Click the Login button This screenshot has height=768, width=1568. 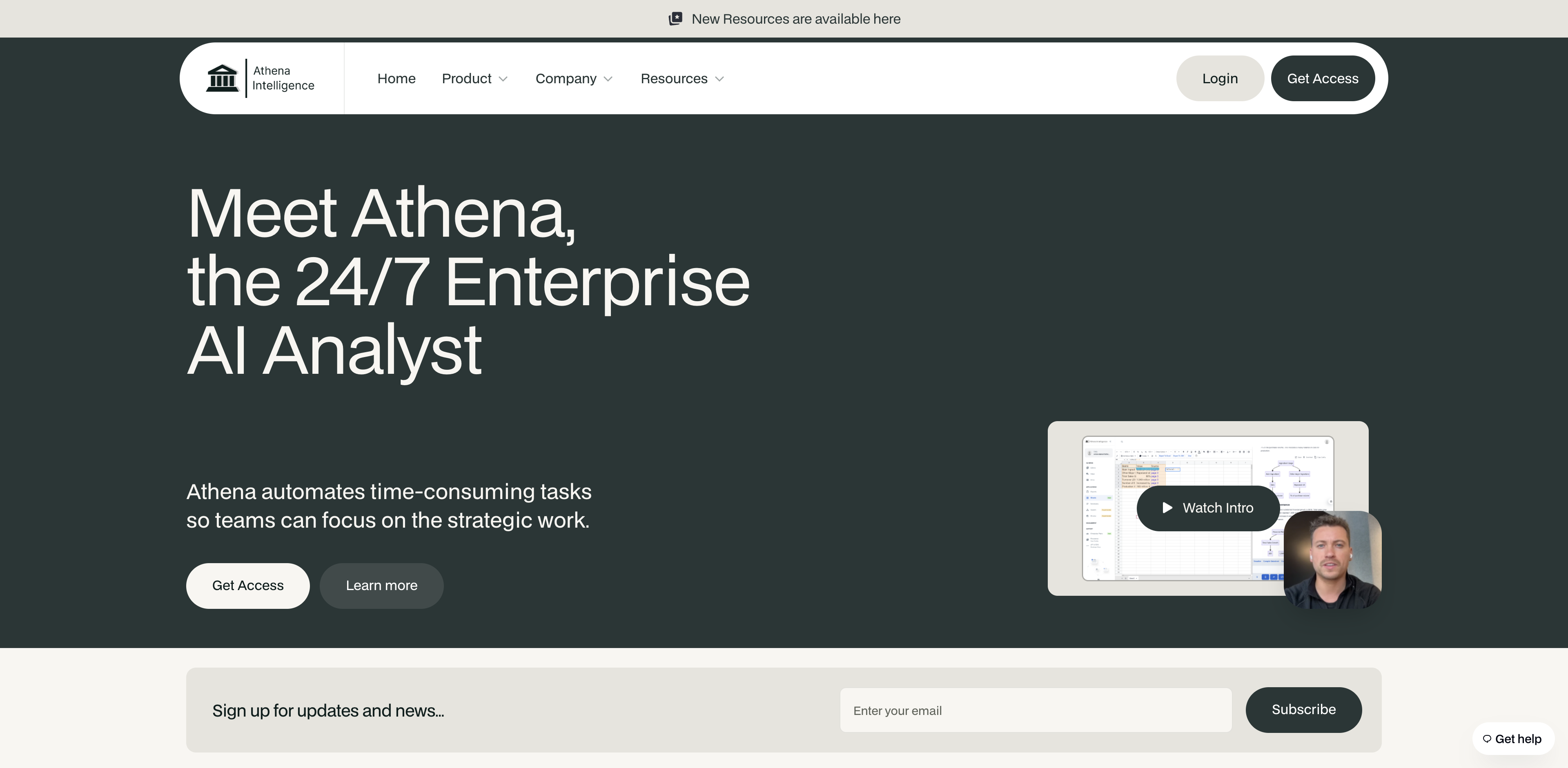1220,78
